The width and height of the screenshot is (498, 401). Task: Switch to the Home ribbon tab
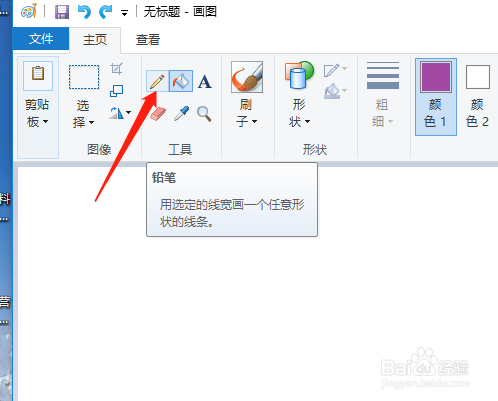coord(95,40)
